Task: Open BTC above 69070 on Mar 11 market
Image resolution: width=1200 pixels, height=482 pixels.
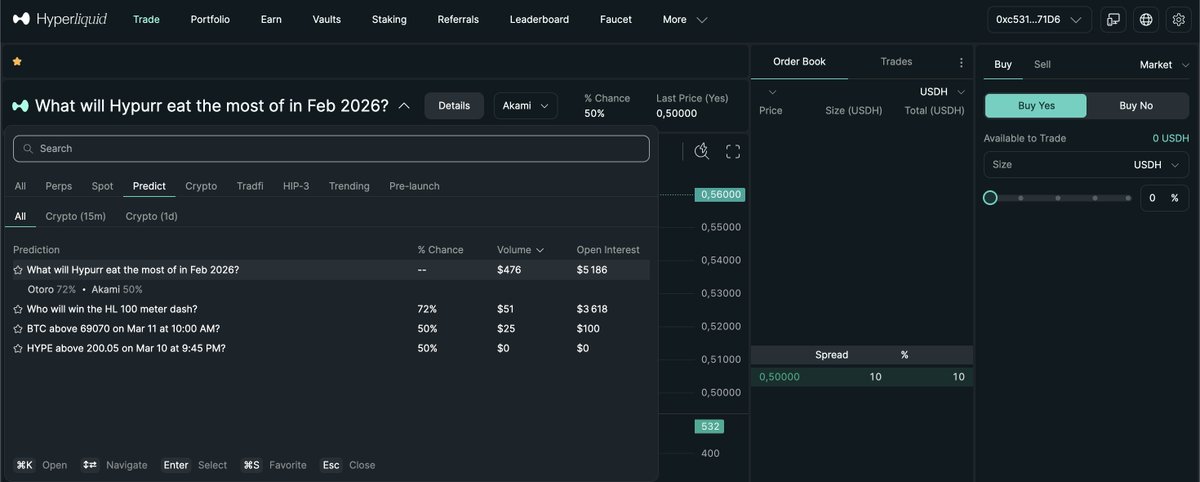Action: pyautogui.click(x=123, y=329)
